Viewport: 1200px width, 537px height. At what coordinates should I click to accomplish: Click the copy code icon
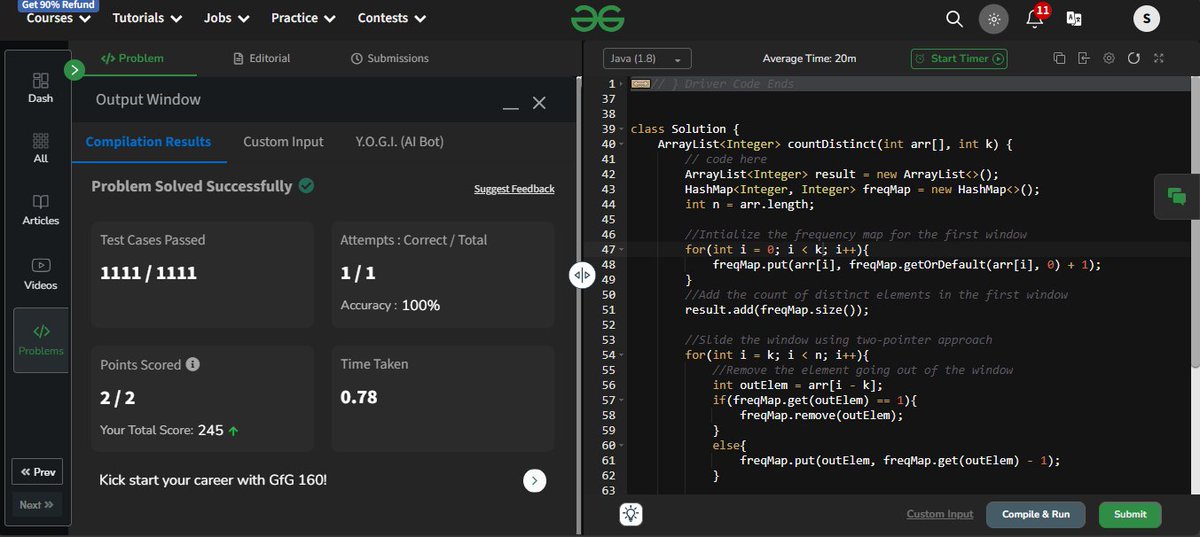[1060, 58]
